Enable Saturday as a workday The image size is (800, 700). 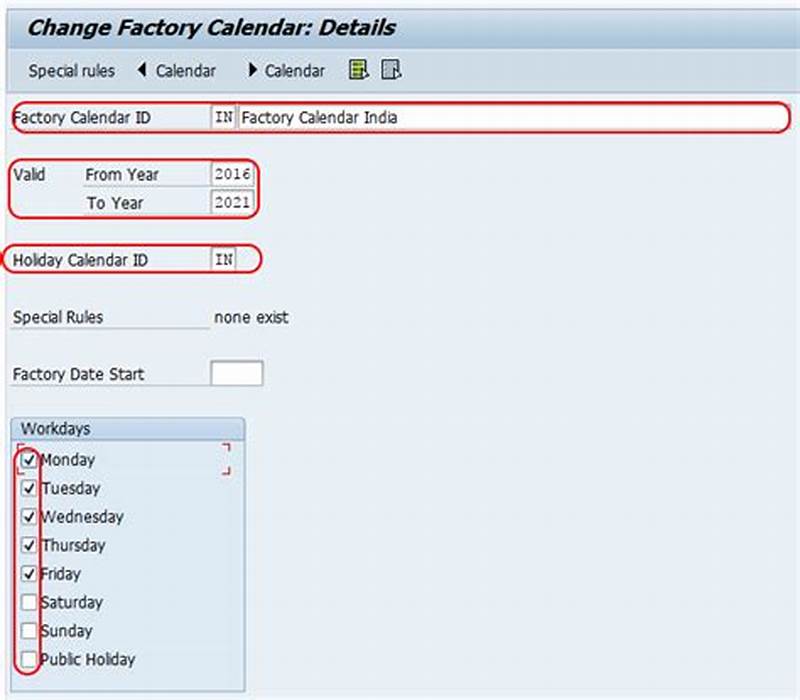[x=30, y=602]
